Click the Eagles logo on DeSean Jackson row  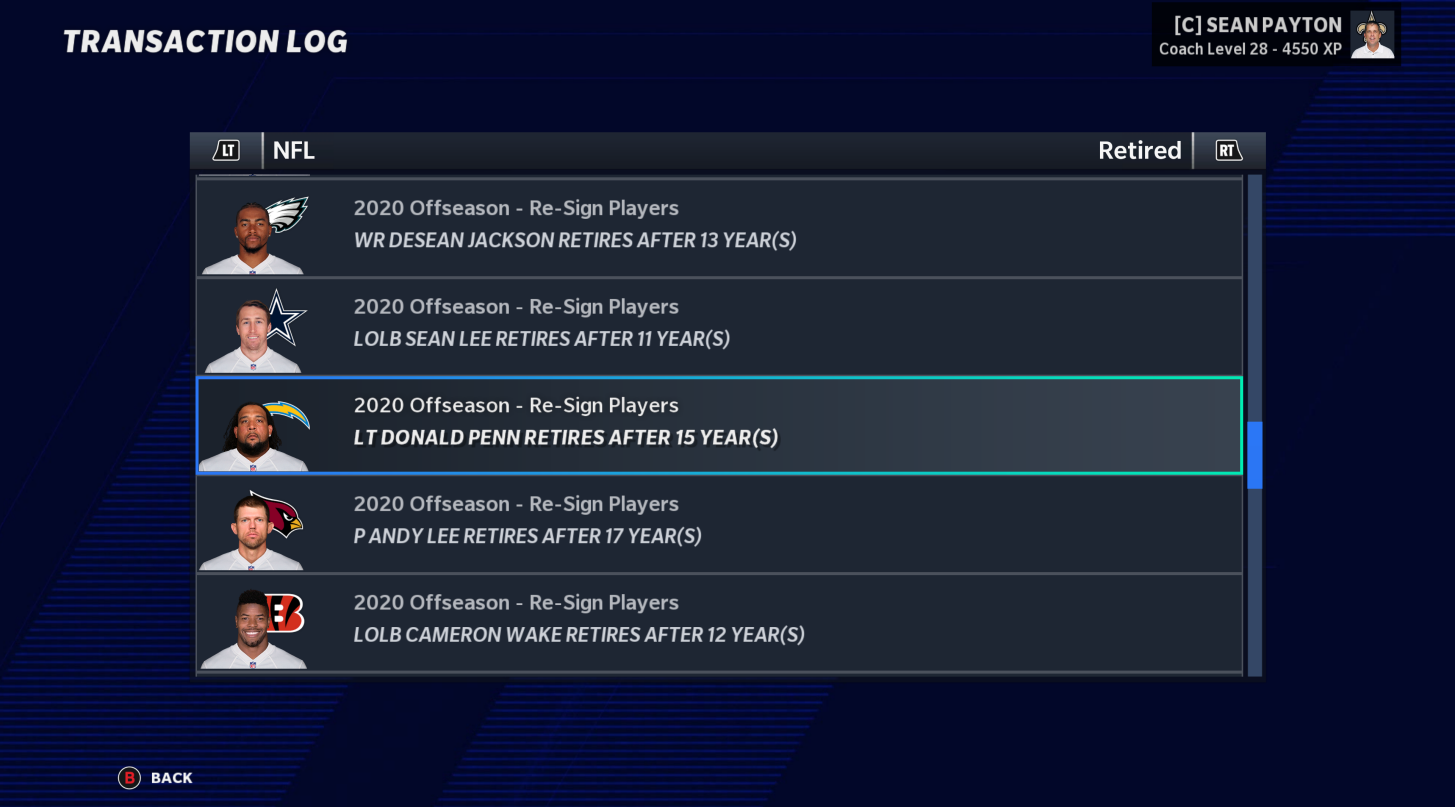point(288,213)
